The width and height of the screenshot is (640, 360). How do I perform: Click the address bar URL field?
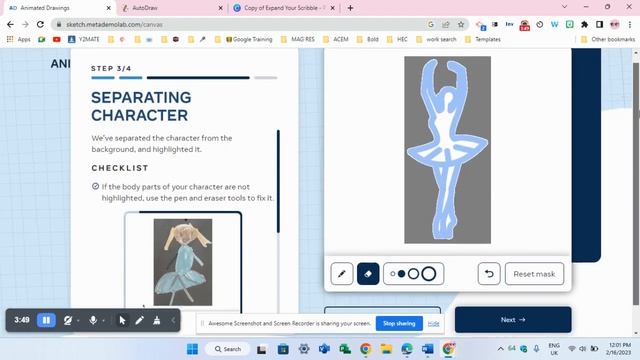click(241, 24)
